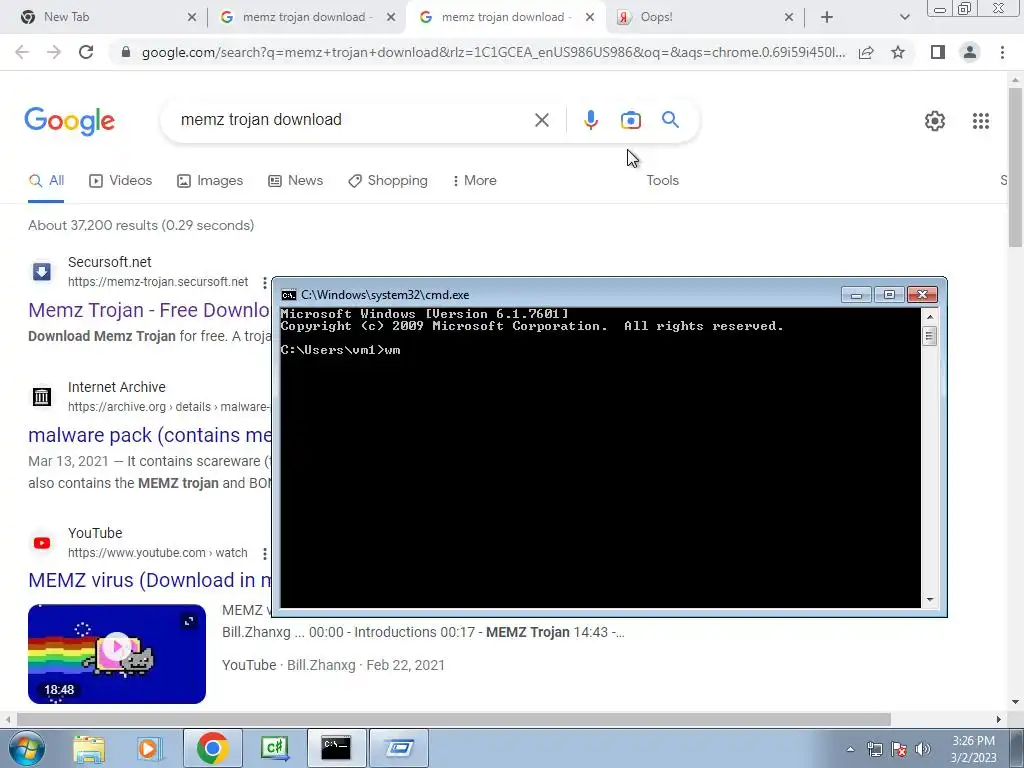Click the cmd window scroll up arrow
Viewport: 1024px width, 768px height.
coord(930,317)
